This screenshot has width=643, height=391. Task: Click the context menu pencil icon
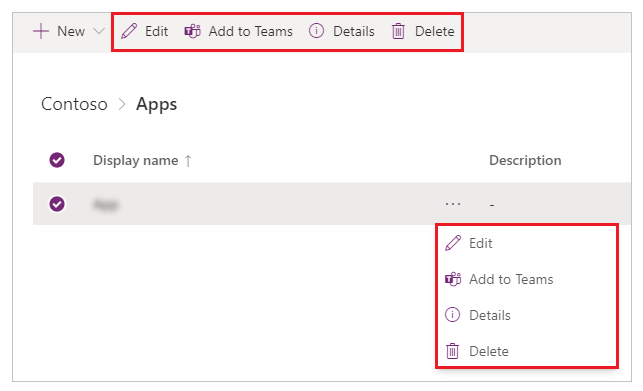coord(453,243)
